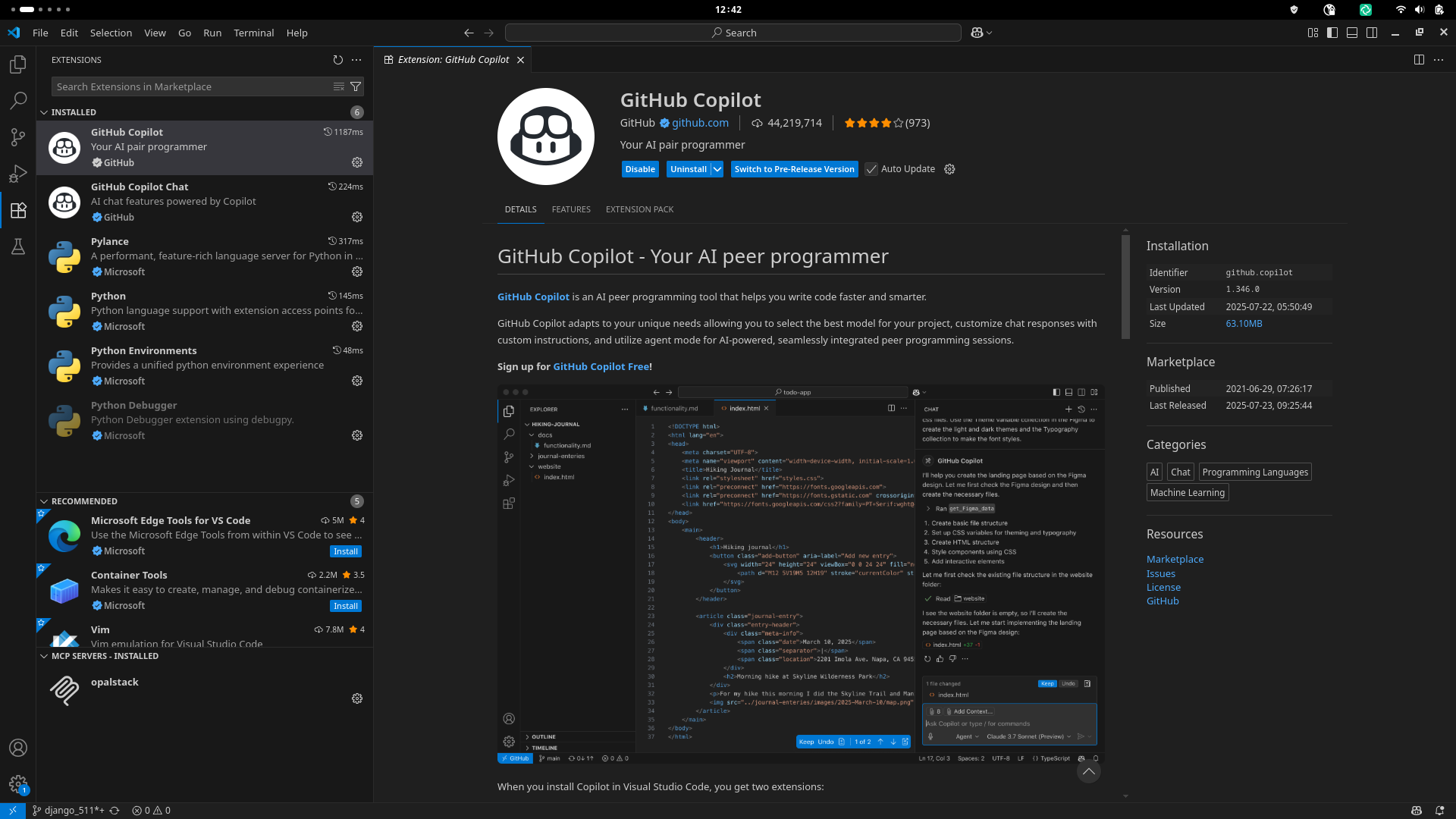Split the editor

point(1417,59)
